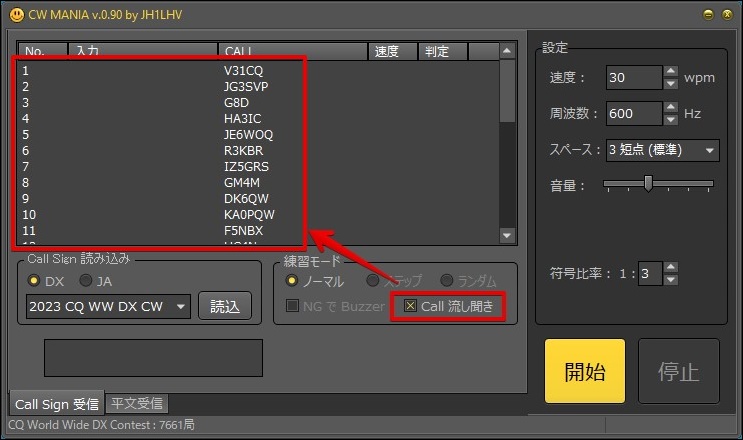Click the 速度 column header
Screen dimensions: 743x440
(x=393, y=51)
